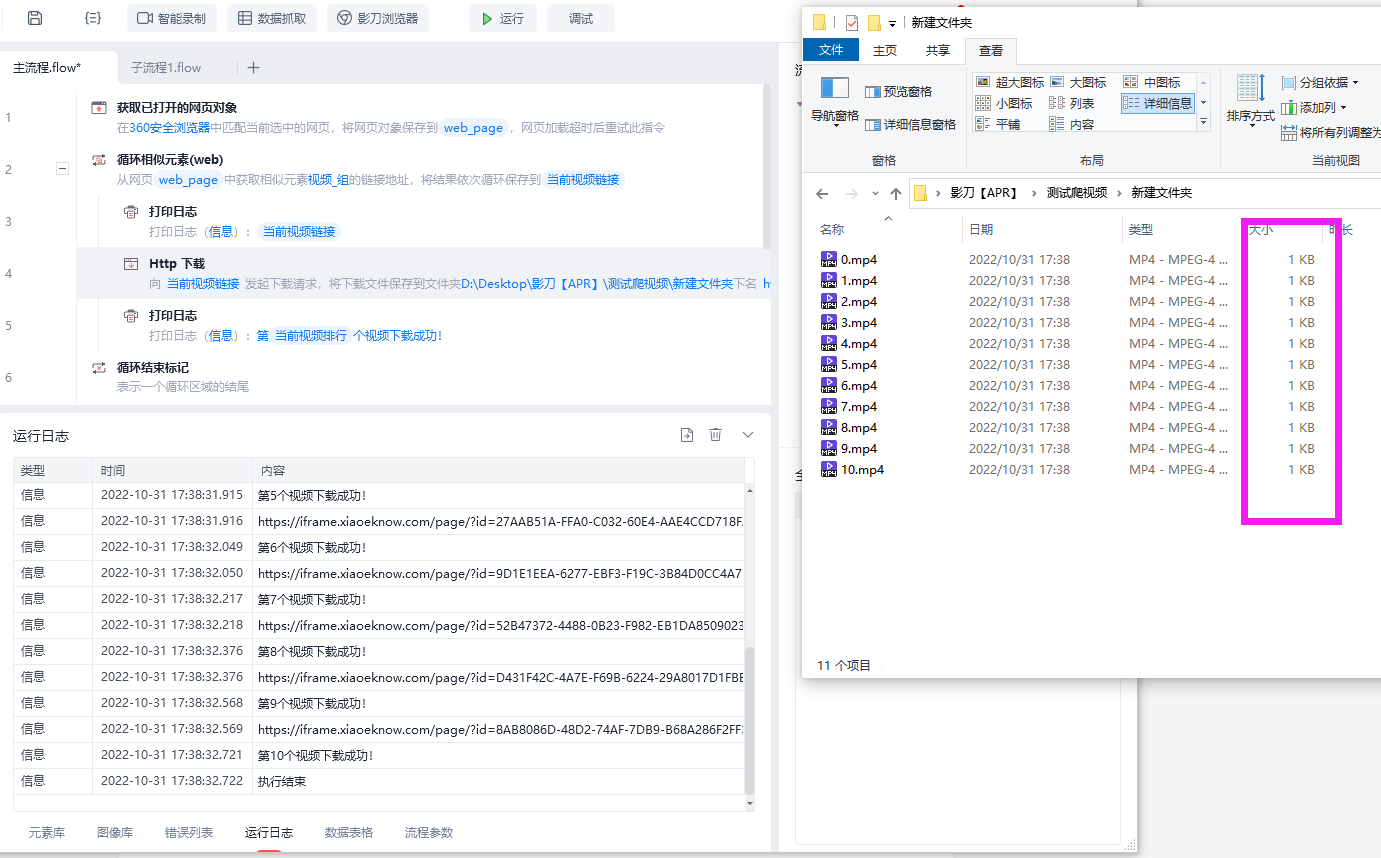Open the variables {≡} icon in toolbar
The height and width of the screenshot is (858, 1381).
93,18
